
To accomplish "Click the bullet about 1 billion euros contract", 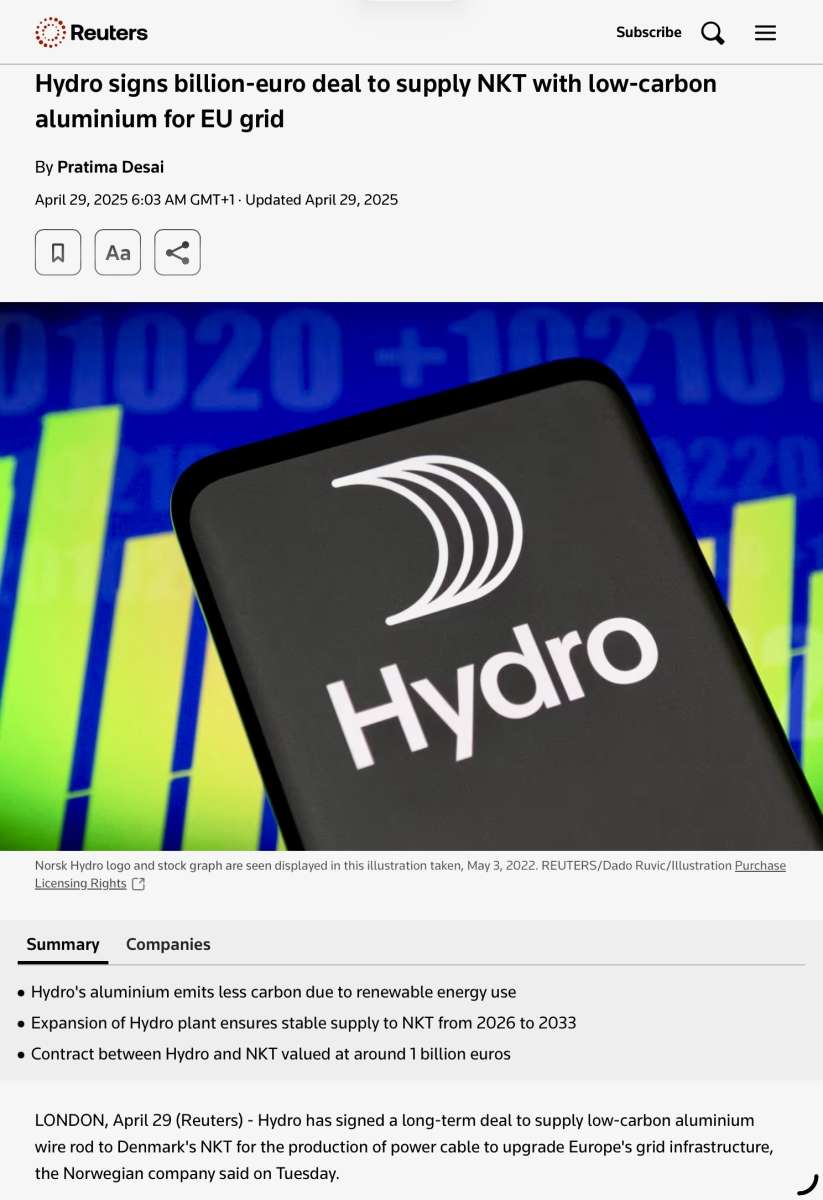I will (270, 1054).
